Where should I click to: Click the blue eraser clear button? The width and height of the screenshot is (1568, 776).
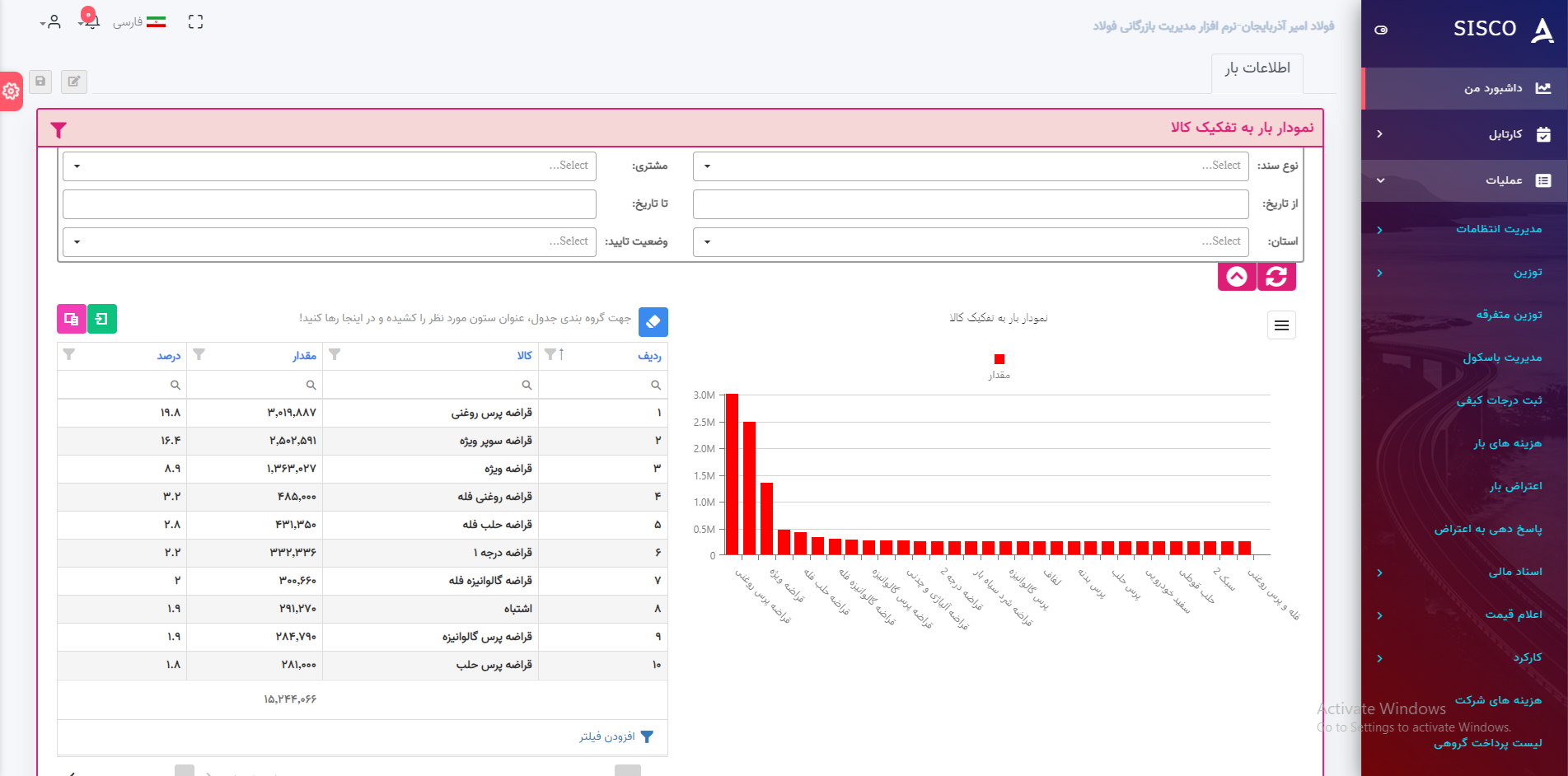pyautogui.click(x=653, y=322)
